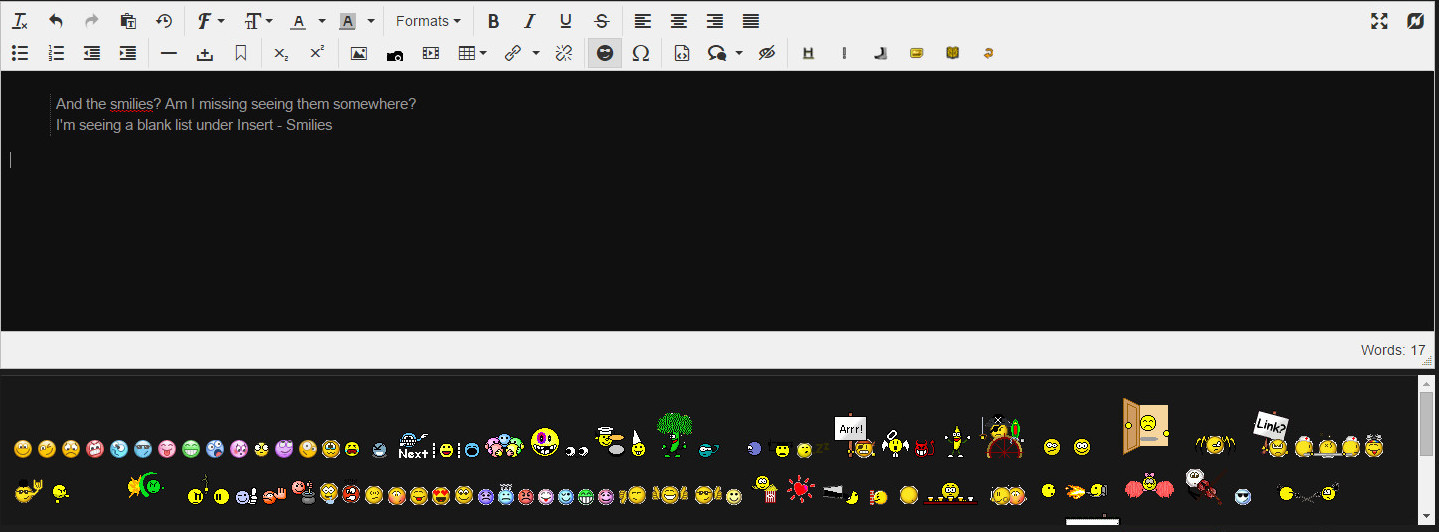Insert special character with Omega icon
The image size is (1439, 532).
coord(641,54)
